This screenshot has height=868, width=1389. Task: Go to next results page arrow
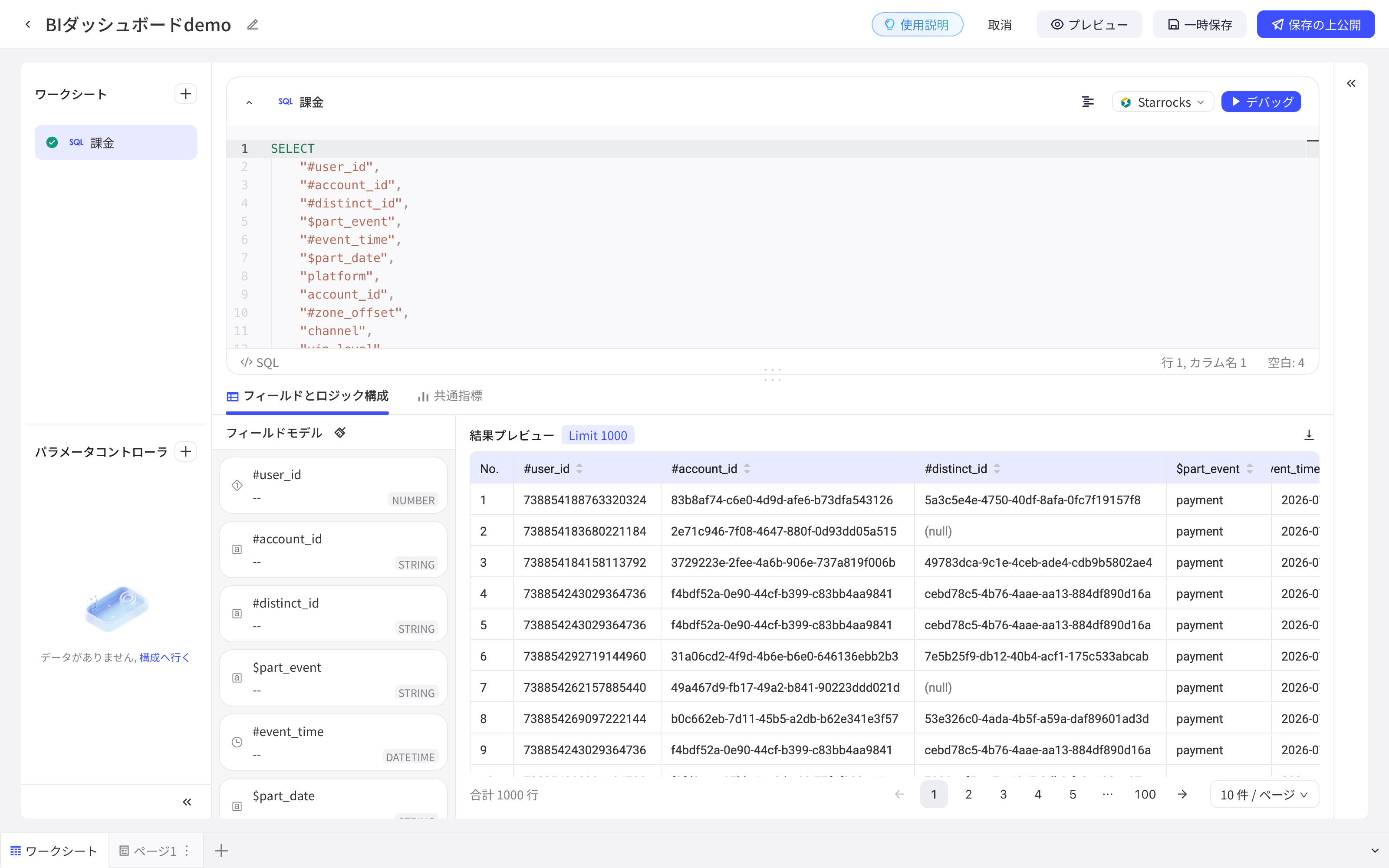[1182, 795]
